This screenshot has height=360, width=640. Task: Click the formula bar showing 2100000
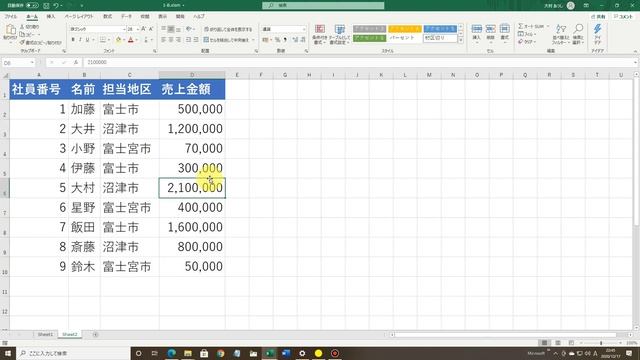tap(359, 62)
